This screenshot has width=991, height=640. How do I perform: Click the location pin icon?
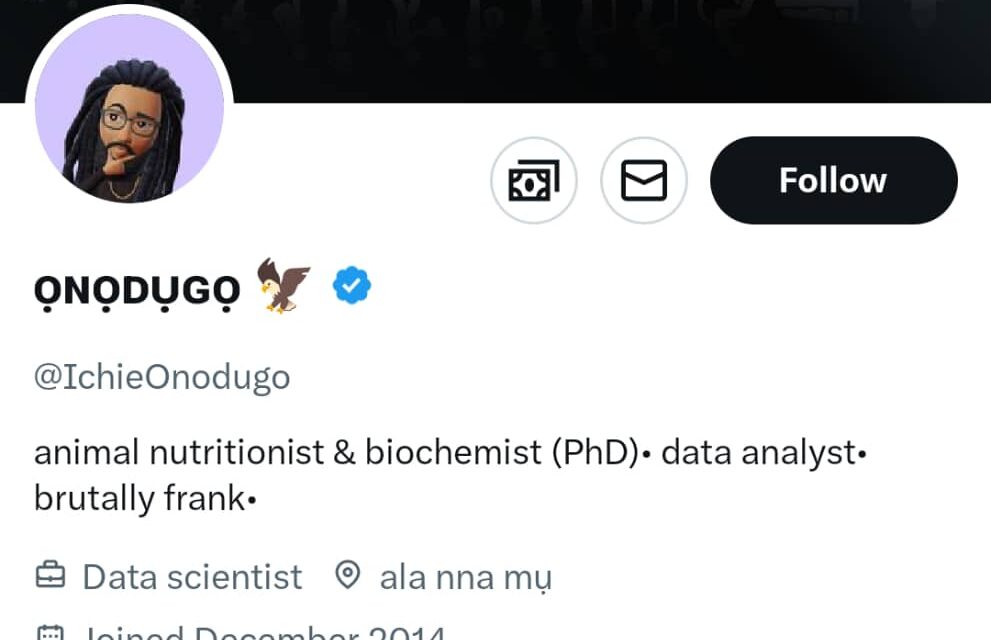tap(347, 576)
